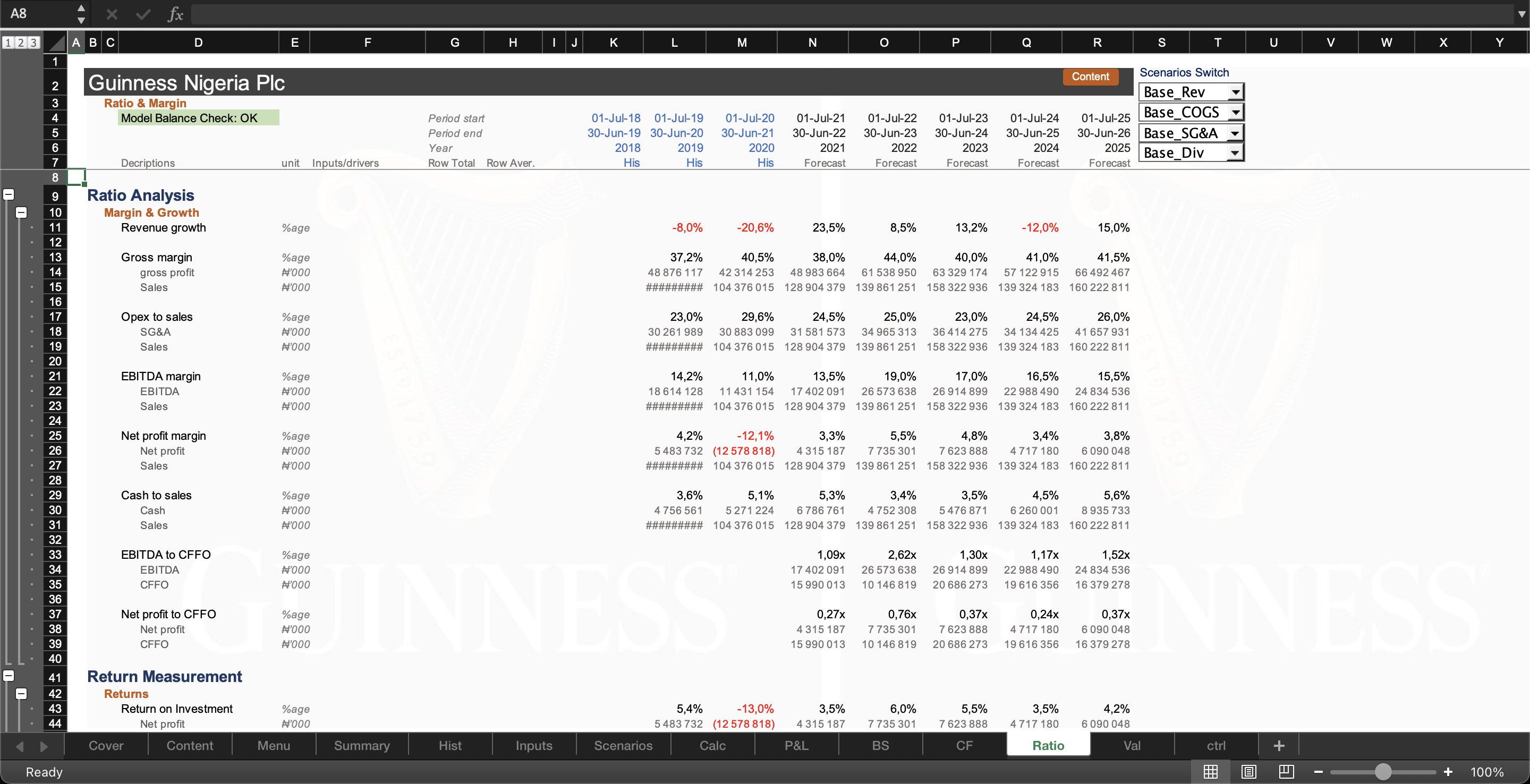This screenshot has height=784, width=1530.
Task: Click the Scenarios Switch heading
Action: [x=1184, y=72]
